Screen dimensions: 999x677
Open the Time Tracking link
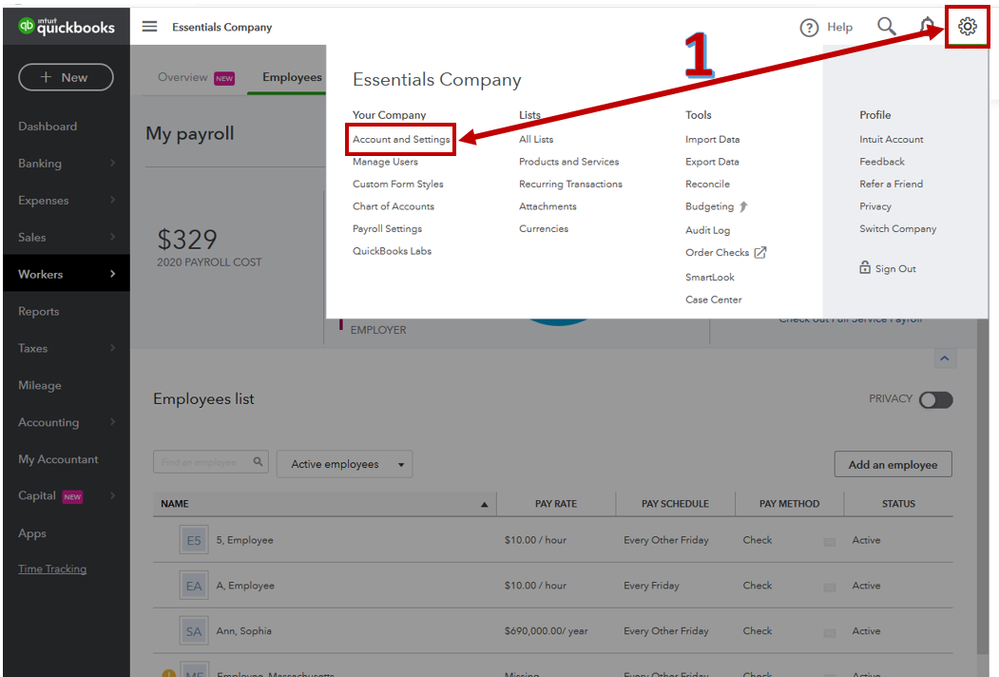pos(52,569)
